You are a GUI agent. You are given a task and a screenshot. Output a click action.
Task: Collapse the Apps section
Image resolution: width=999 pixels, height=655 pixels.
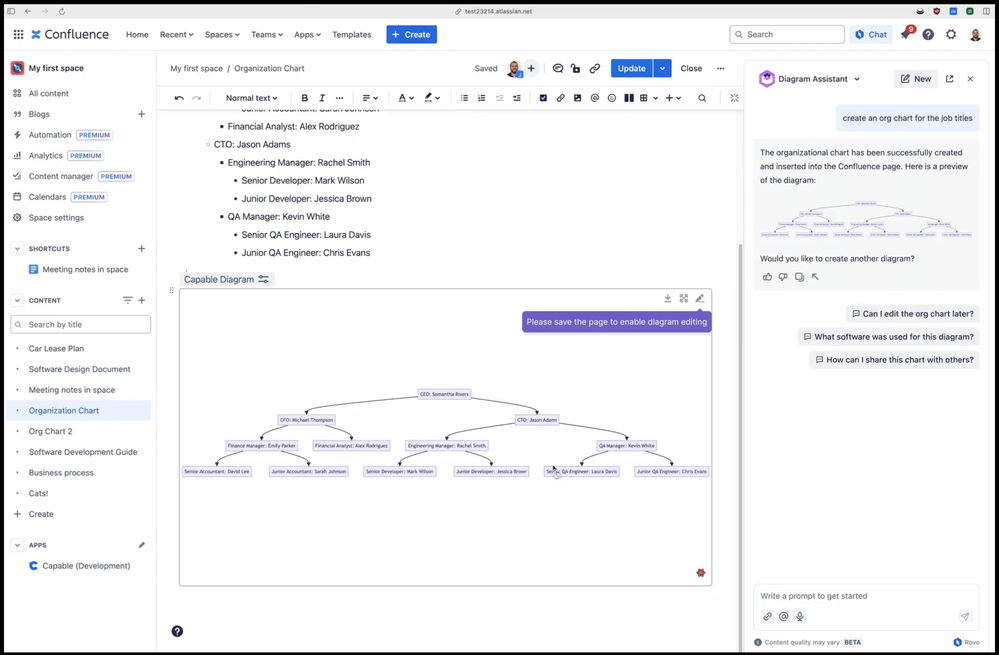pos(17,545)
